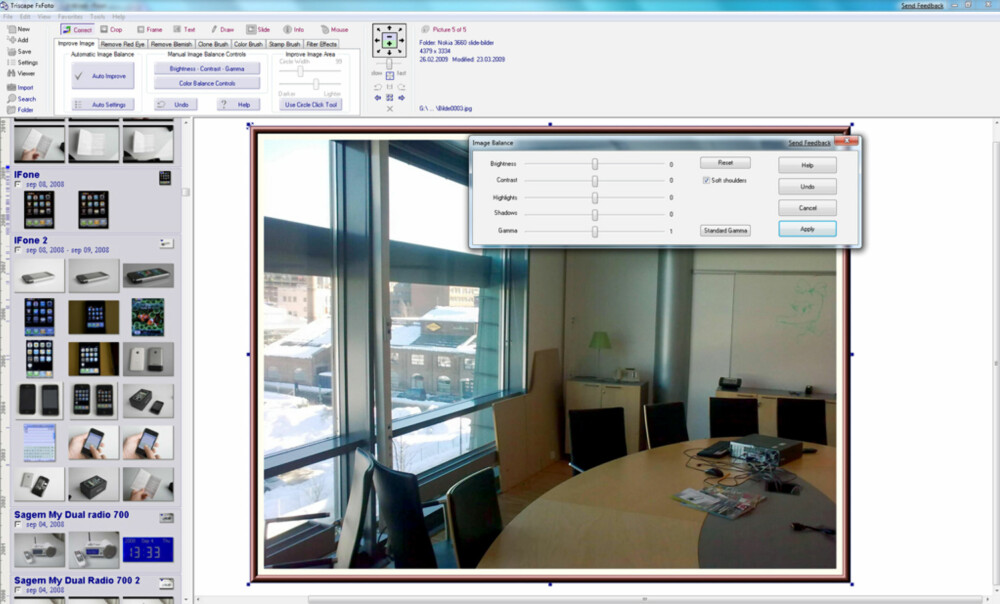Open the Tools menu
Image resolution: width=1000 pixels, height=604 pixels.
(98, 17)
